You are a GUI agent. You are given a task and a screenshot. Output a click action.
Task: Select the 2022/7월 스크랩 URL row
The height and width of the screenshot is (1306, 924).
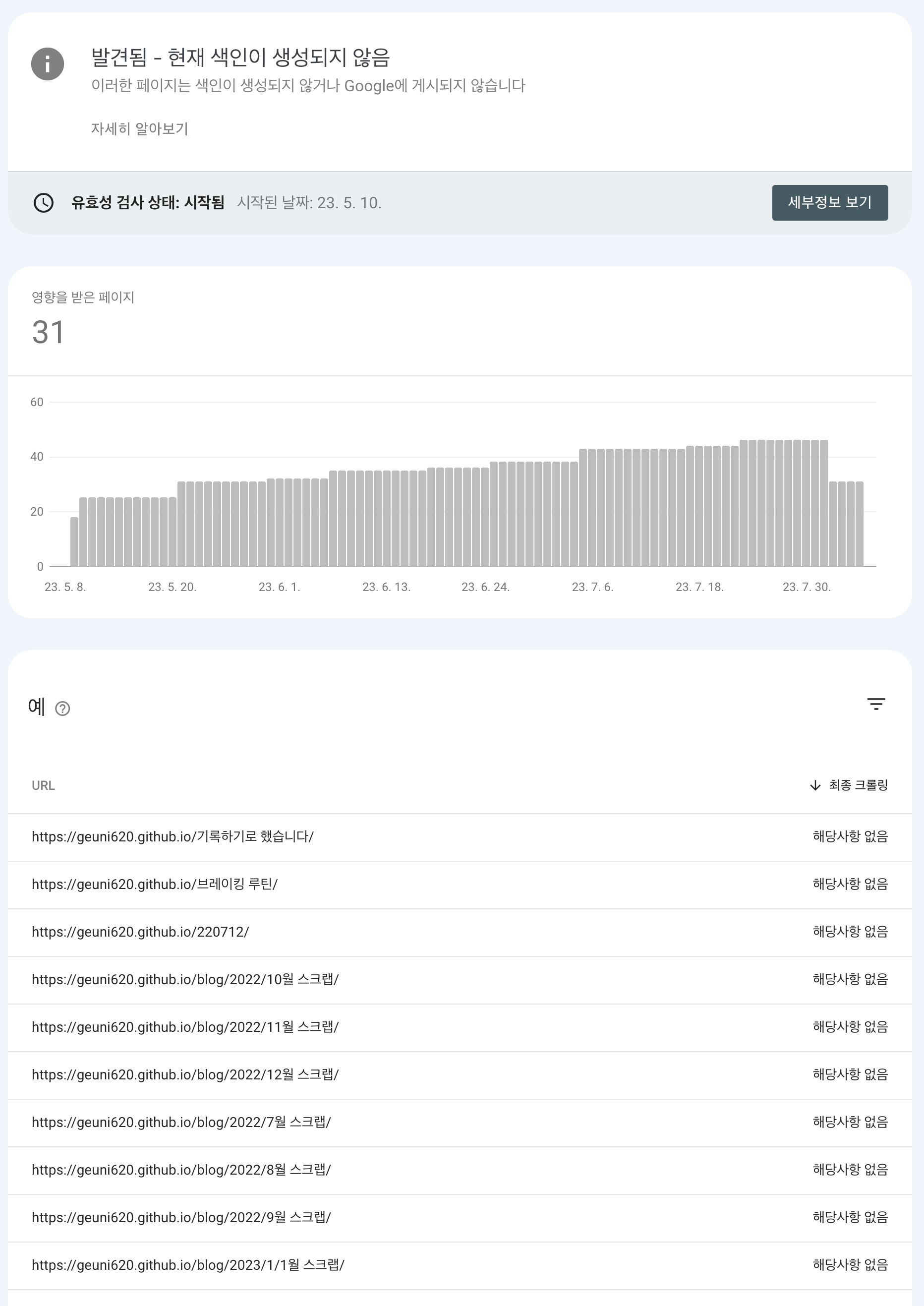[460, 1123]
